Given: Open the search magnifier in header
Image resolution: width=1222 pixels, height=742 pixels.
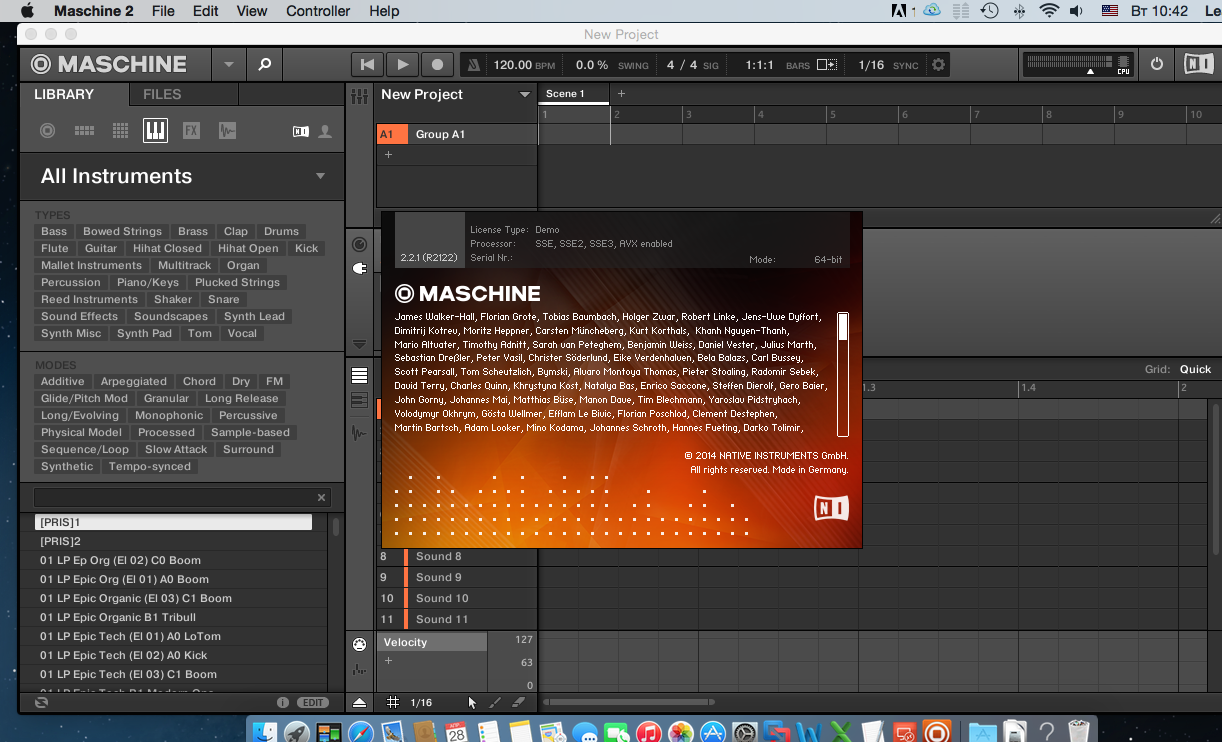Looking at the screenshot, I should point(264,64).
